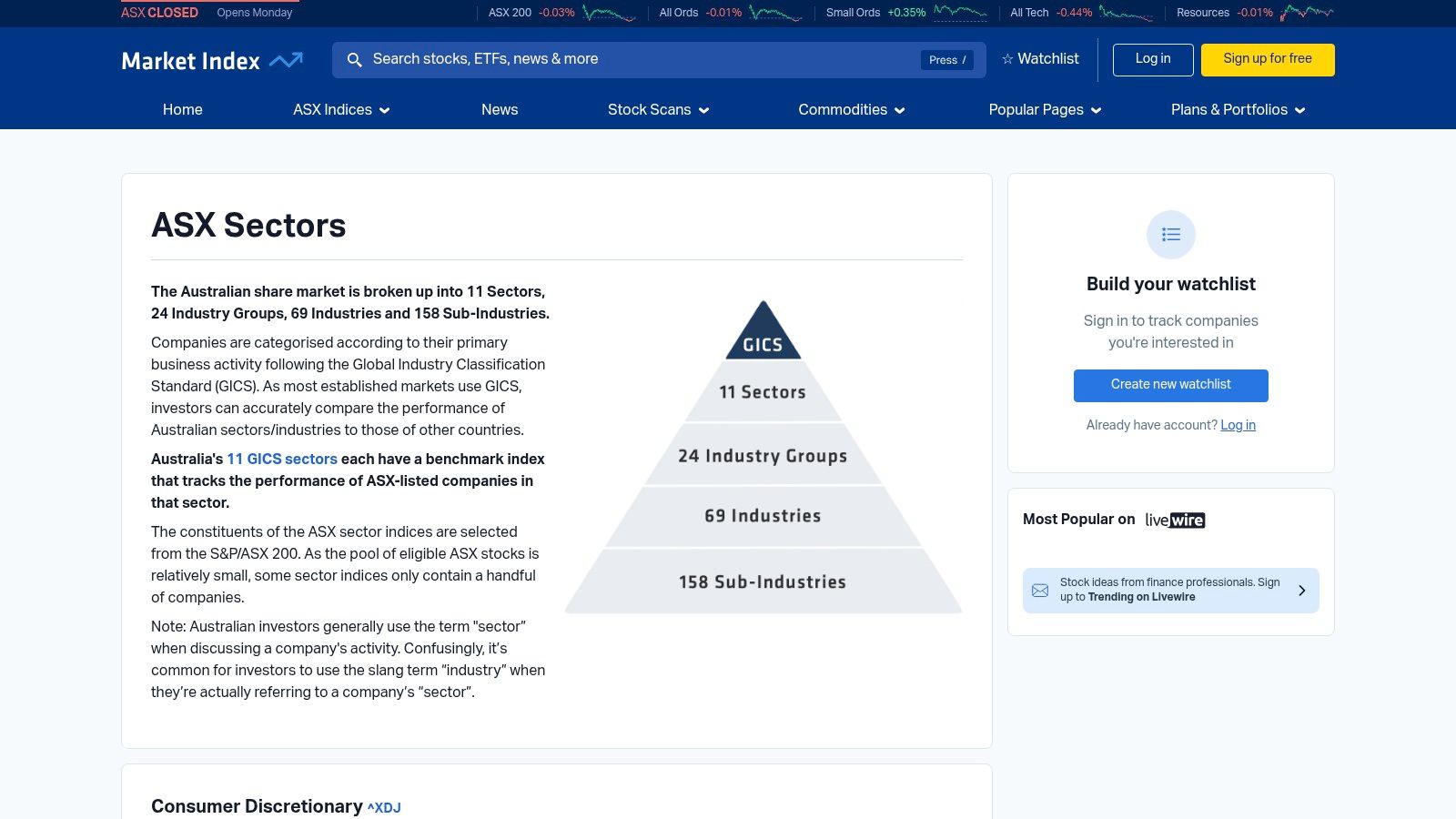Screen dimensions: 1456x819
Task: Open the News menu item
Action: [x=500, y=110]
